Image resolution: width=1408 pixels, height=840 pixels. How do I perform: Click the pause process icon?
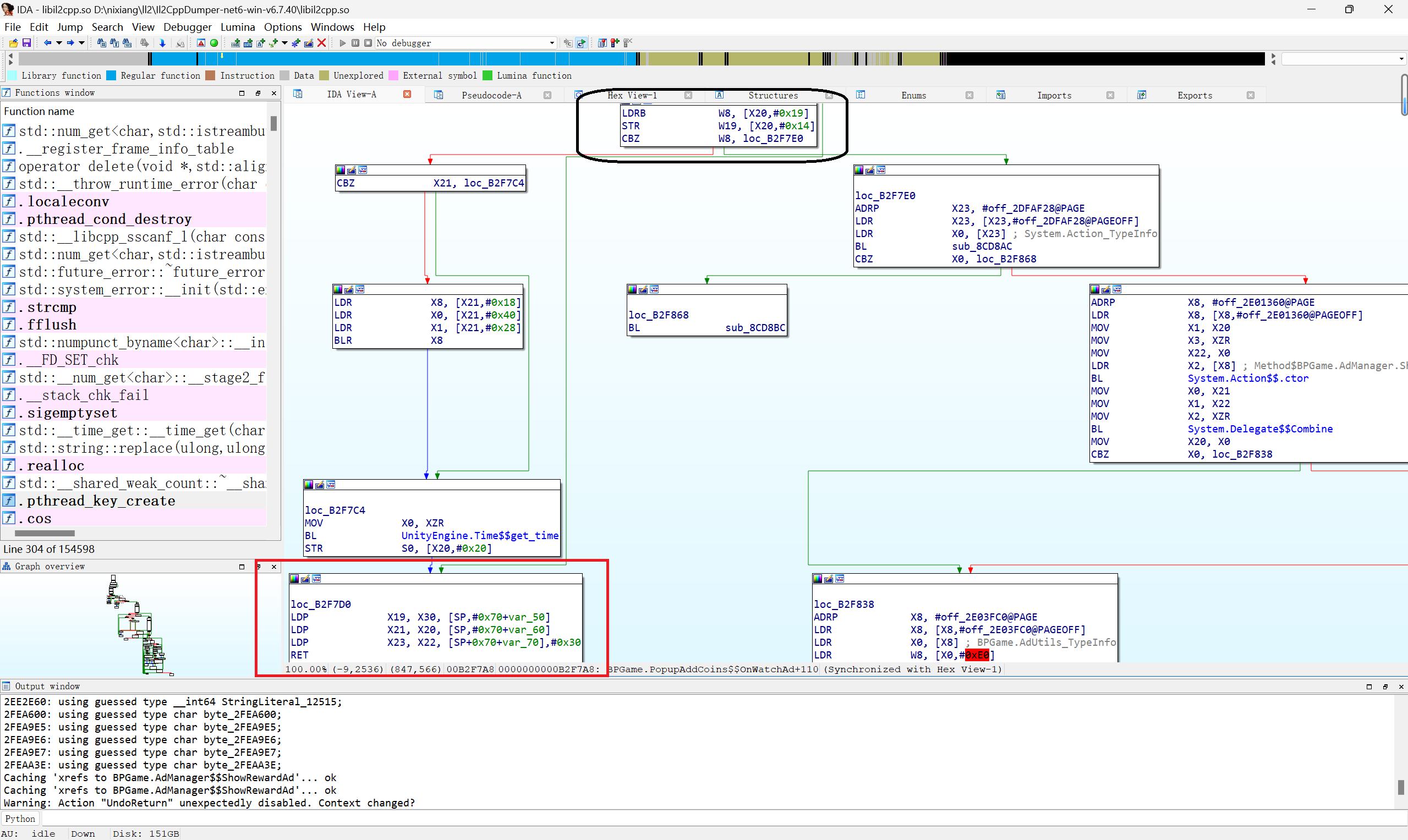click(355, 43)
